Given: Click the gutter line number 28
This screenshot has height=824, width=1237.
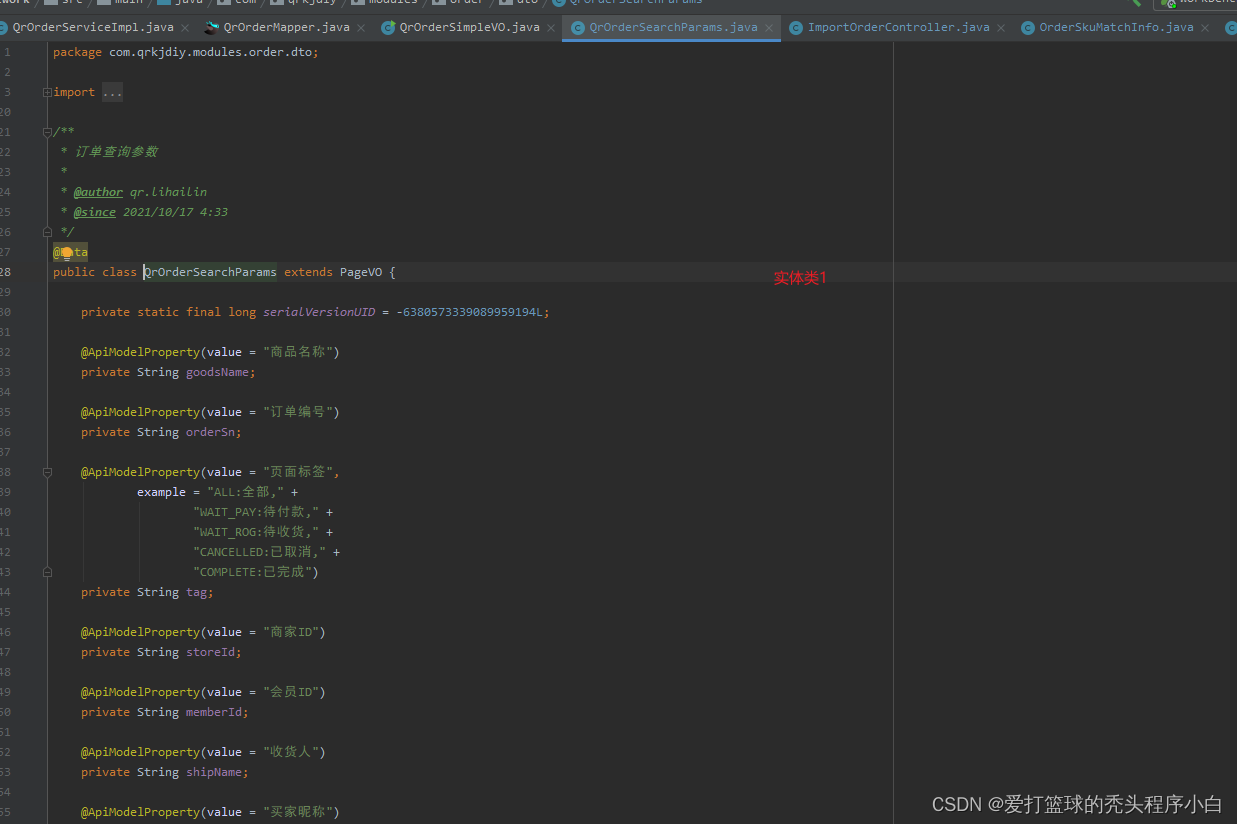Looking at the screenshot, I should pyautogui.click(x=6, y=272).
